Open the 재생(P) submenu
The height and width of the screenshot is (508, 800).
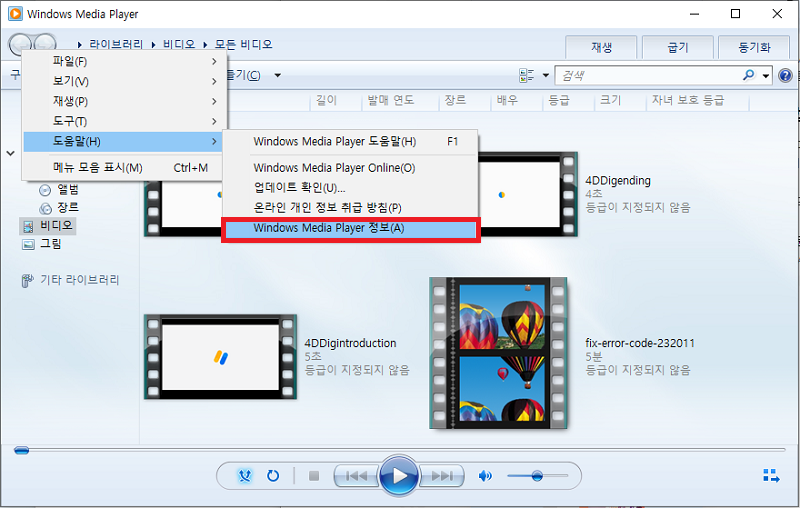[124, 101]
